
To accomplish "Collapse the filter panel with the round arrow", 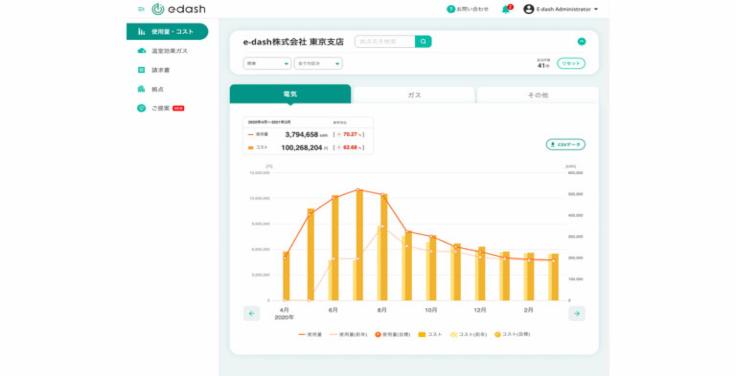I will [582, 41].
